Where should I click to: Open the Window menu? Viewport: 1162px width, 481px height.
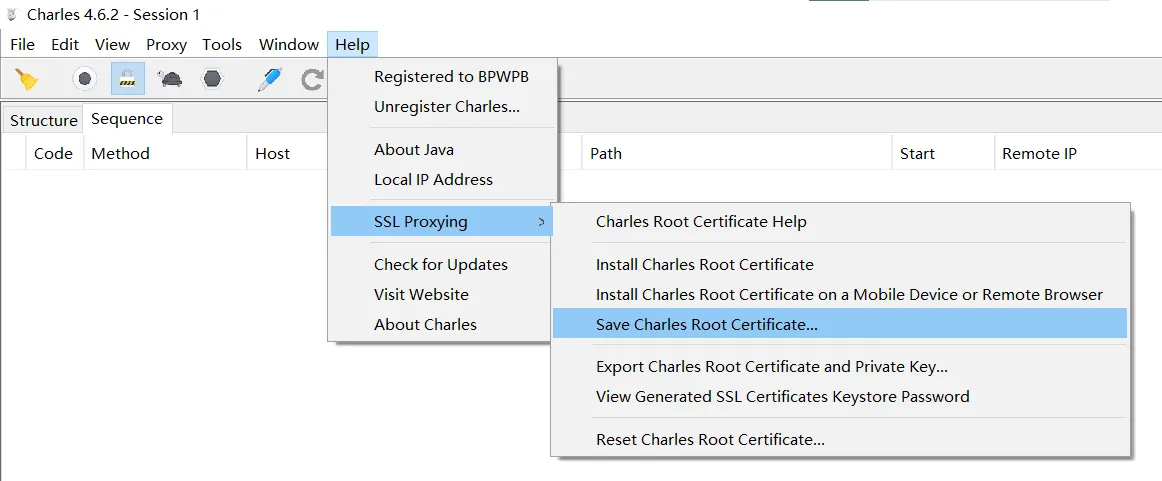click(289, 44)
